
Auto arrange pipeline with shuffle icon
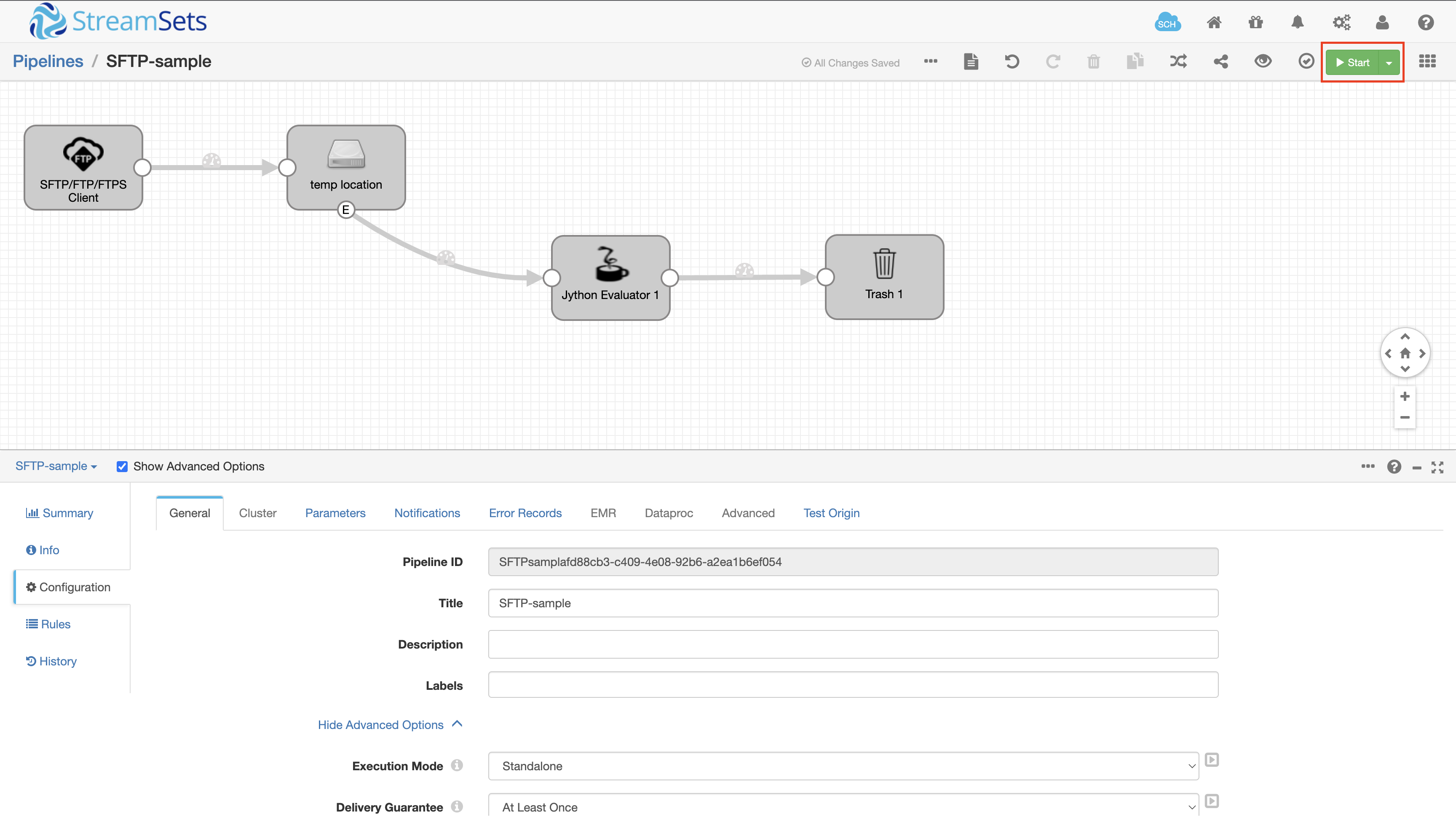(1178, 61)
